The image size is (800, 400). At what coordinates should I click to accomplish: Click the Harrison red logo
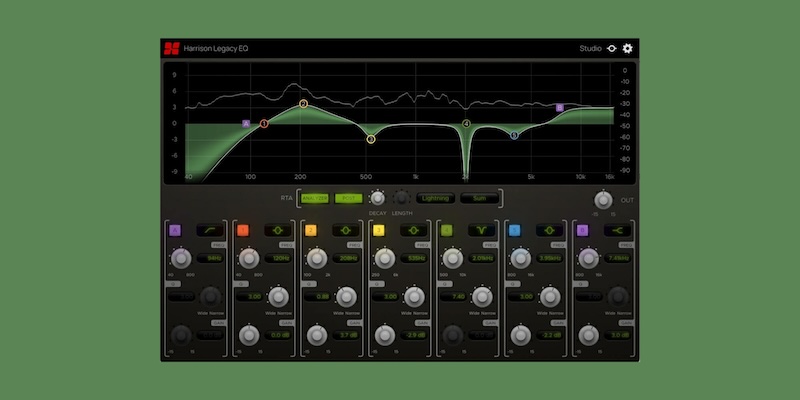(x=171, y=48)
